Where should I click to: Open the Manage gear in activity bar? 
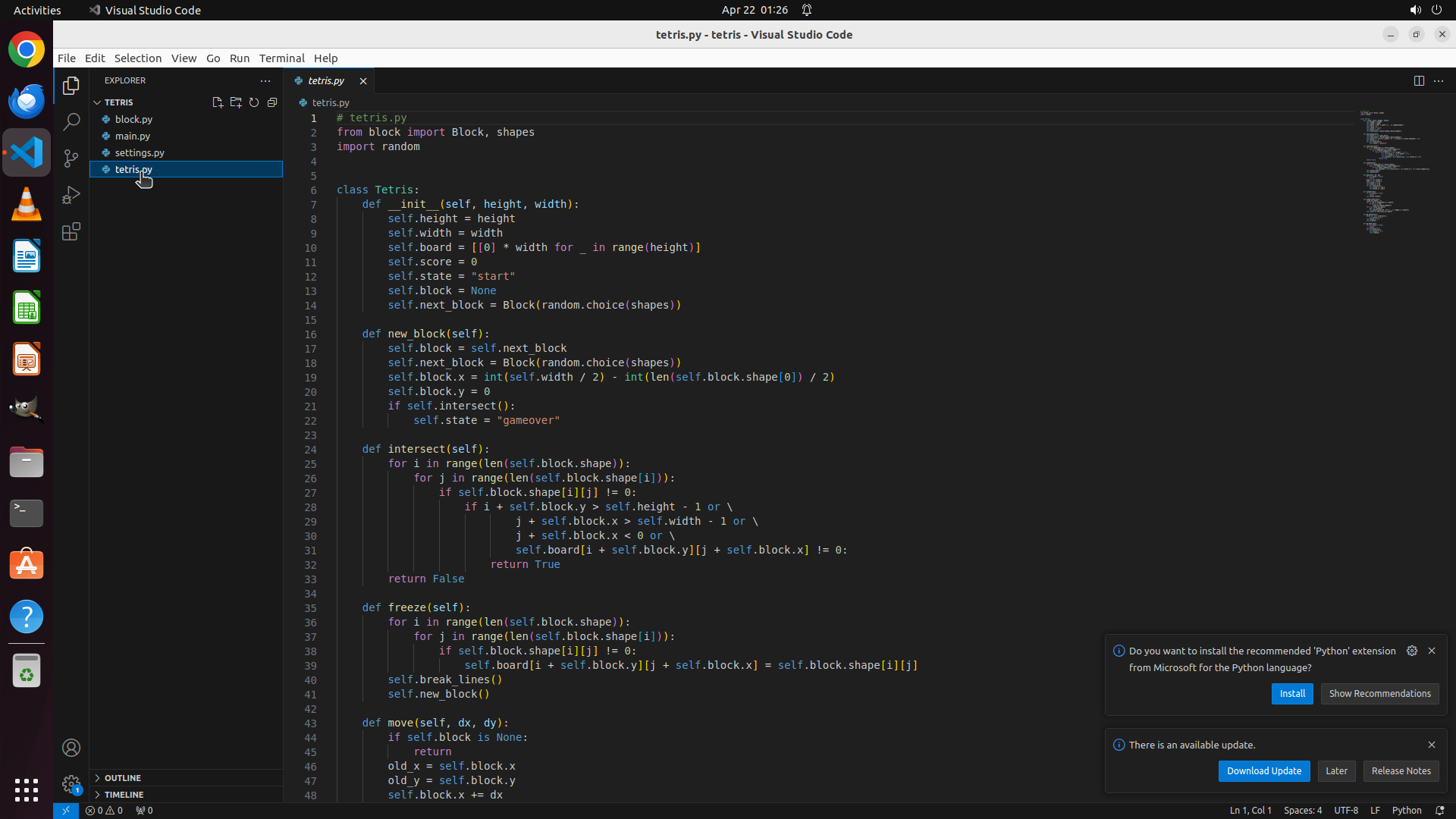[x=71, y=783]
